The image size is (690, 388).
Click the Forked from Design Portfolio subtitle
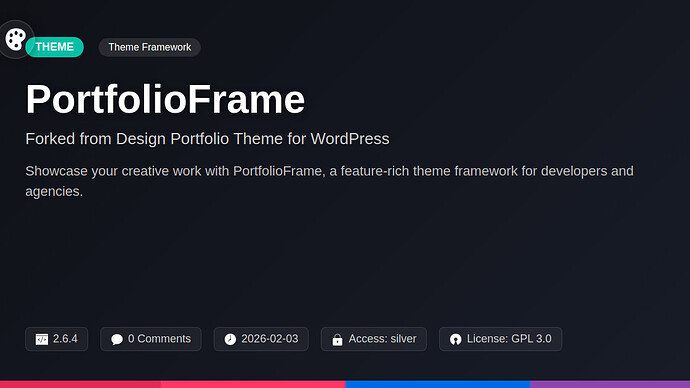[207, 139]
